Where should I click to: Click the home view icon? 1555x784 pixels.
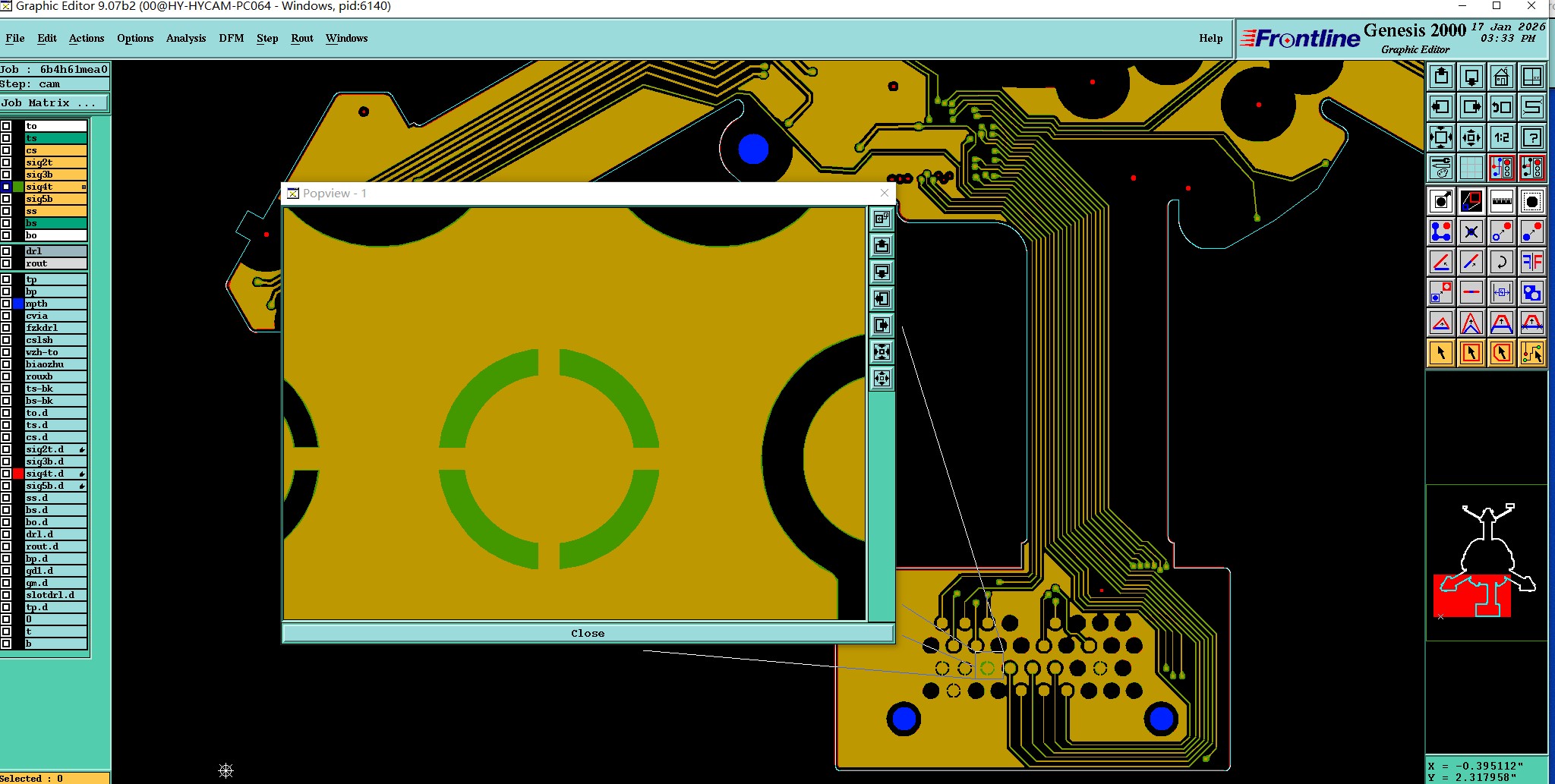point(1502,77)
